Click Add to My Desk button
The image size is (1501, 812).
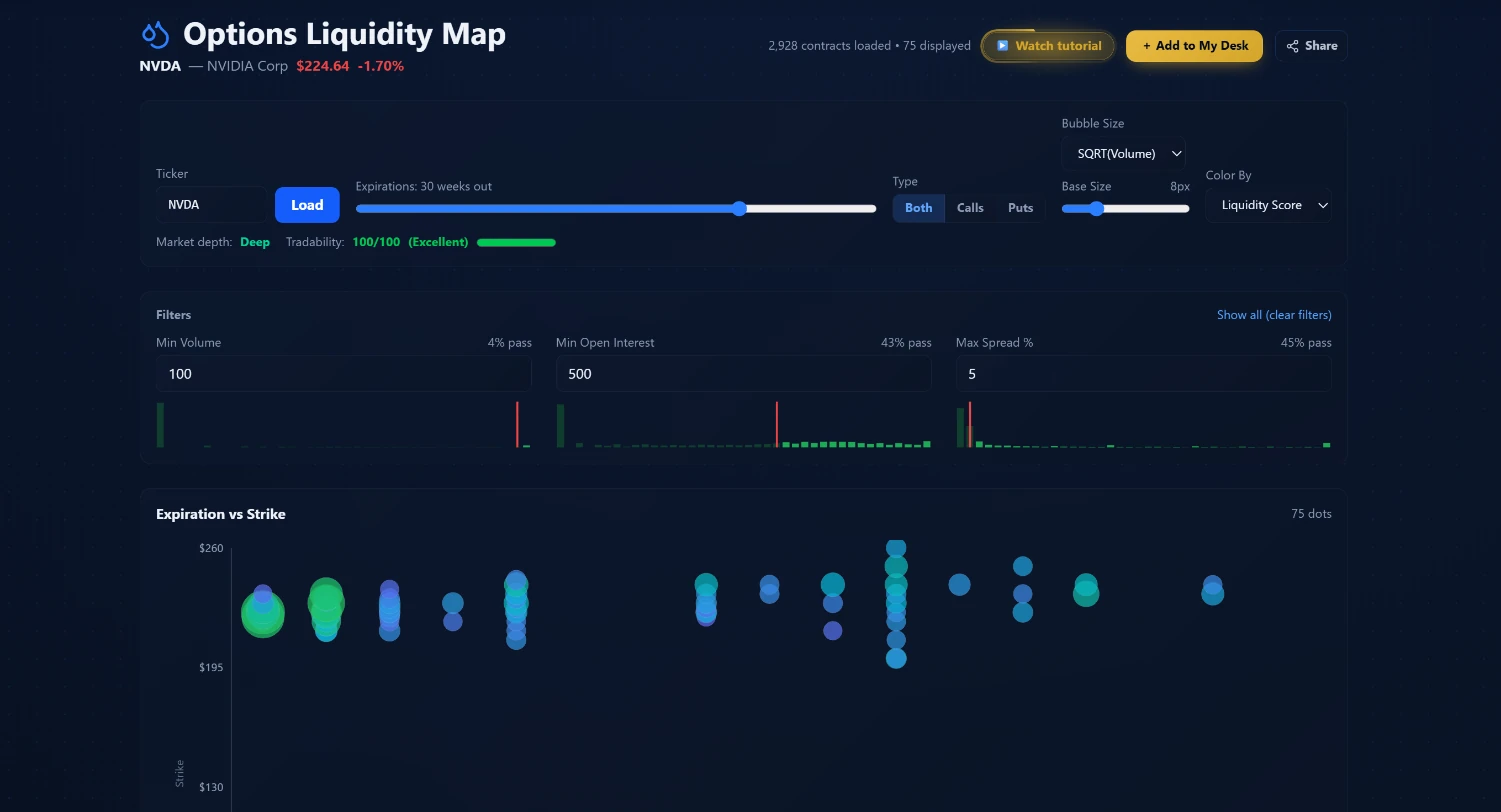tap(1194, 46)
